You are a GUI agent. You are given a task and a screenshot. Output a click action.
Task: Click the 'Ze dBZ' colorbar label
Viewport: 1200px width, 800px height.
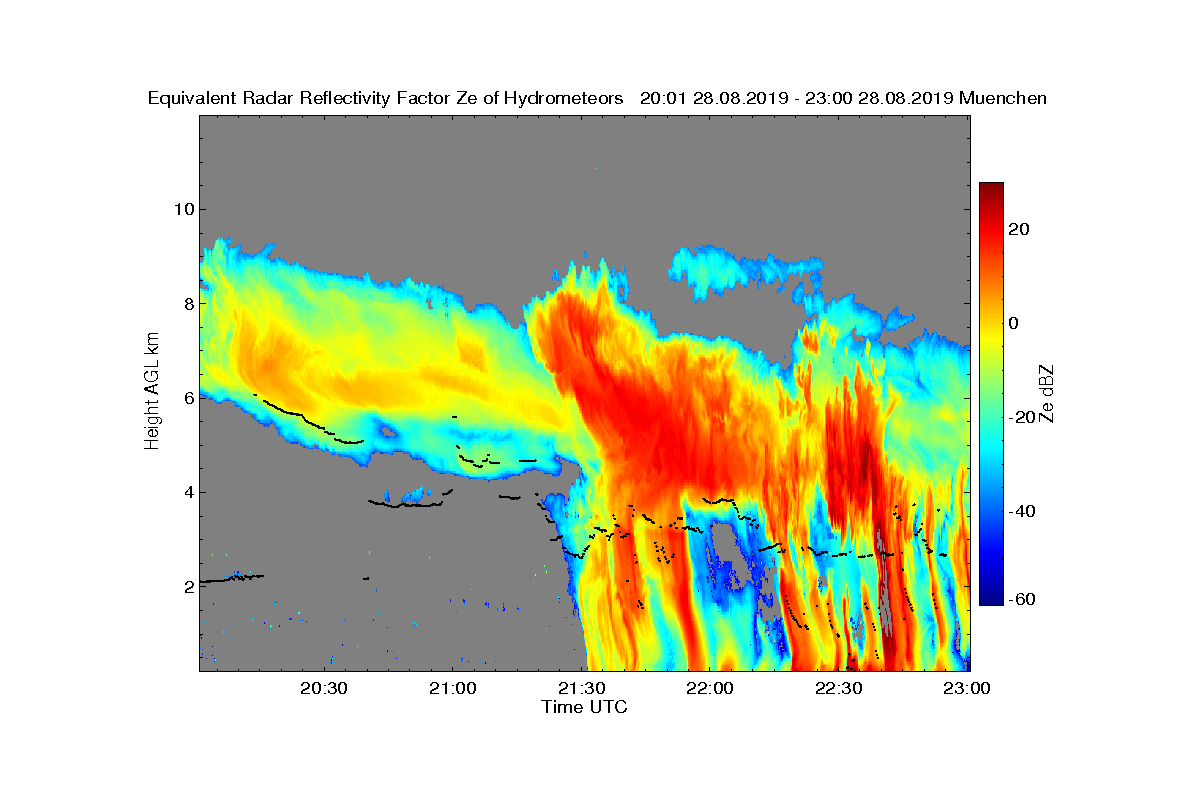(1048, 392)
